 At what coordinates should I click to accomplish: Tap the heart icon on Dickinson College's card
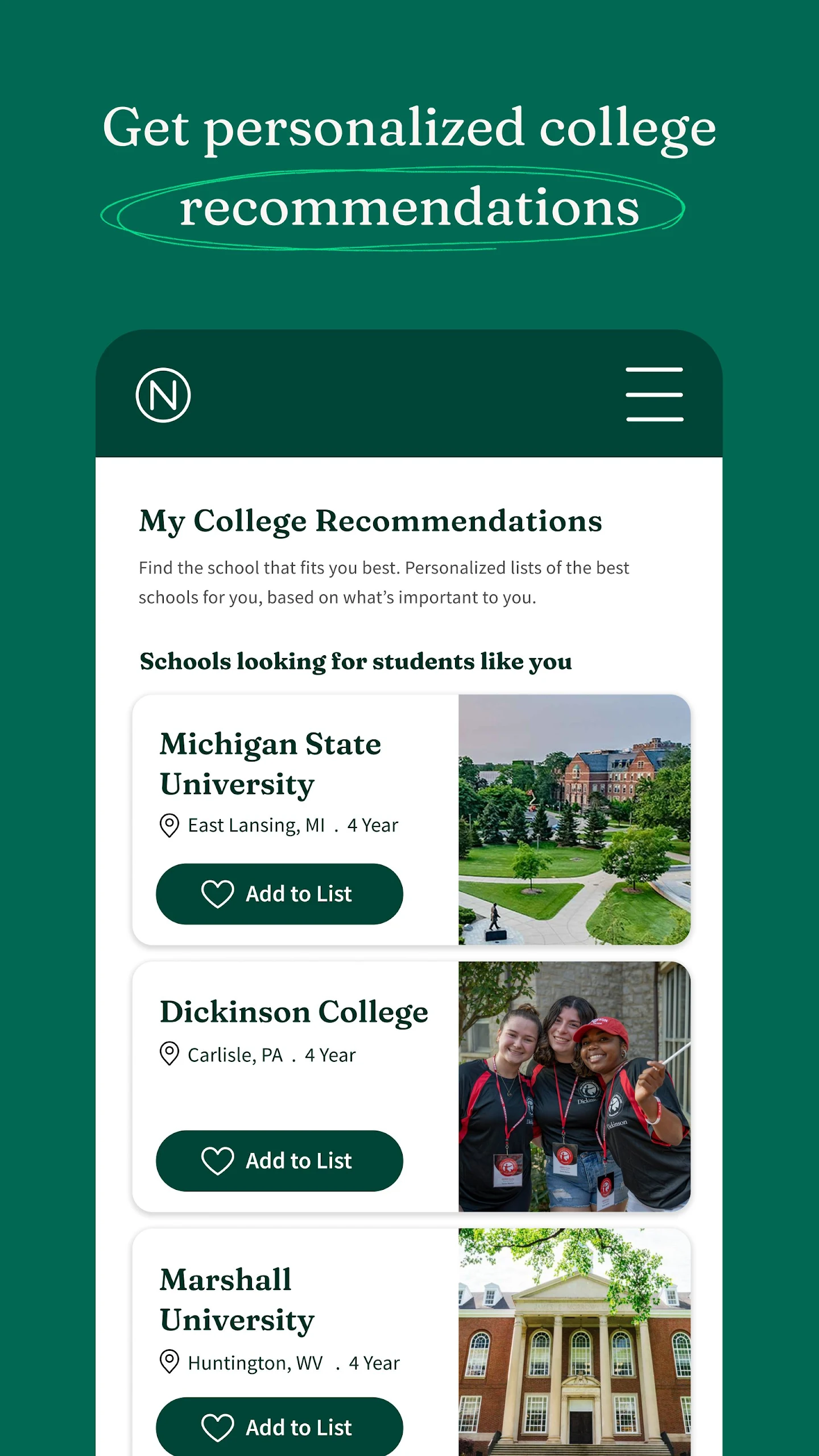(x=218, y=1161)
